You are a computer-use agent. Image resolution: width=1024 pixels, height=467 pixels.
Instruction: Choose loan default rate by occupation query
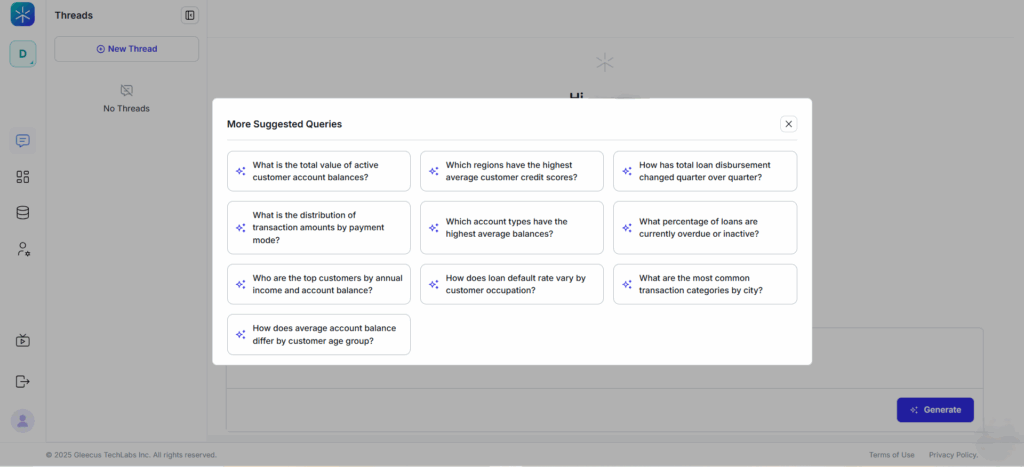(512, 284)
